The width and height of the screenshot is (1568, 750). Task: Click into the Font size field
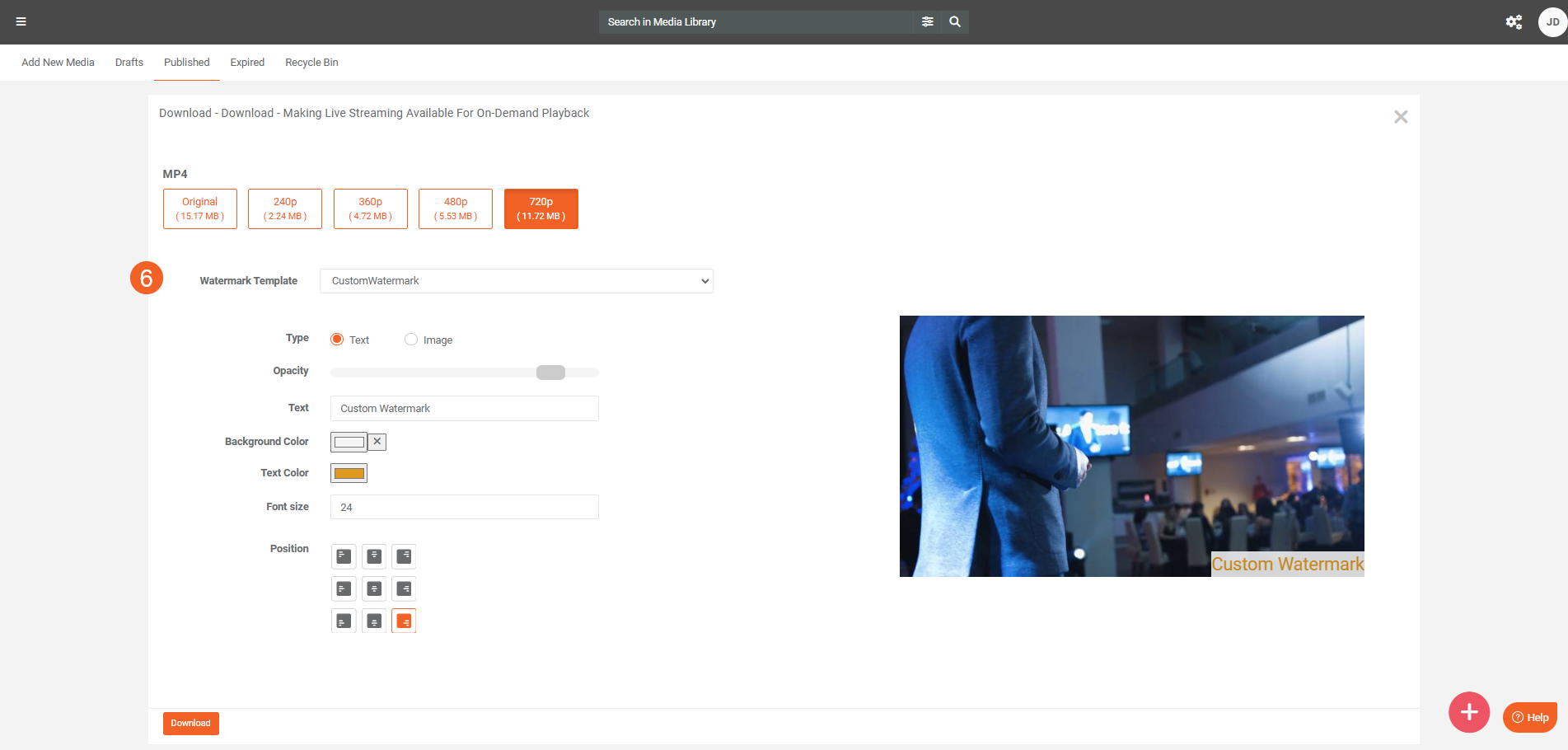coord(464,507)
